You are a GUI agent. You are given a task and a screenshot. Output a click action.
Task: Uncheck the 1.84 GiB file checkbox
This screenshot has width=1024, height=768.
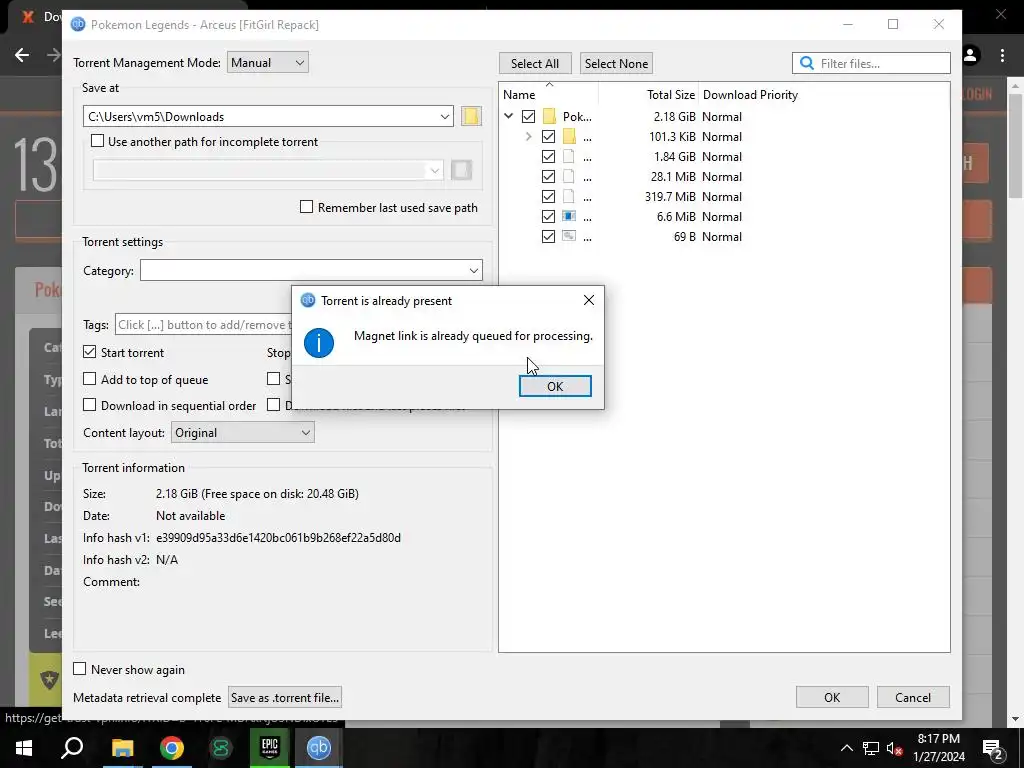coord(549,157)
